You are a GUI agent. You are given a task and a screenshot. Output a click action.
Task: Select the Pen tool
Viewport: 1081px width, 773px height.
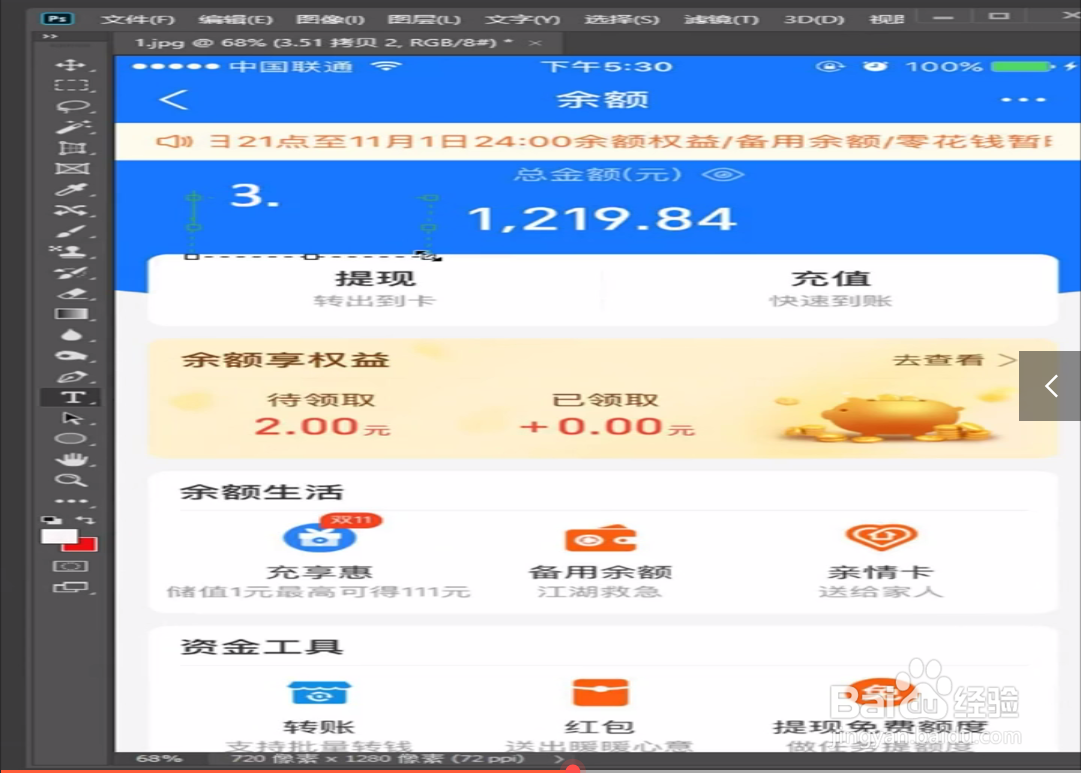point(71,377)
